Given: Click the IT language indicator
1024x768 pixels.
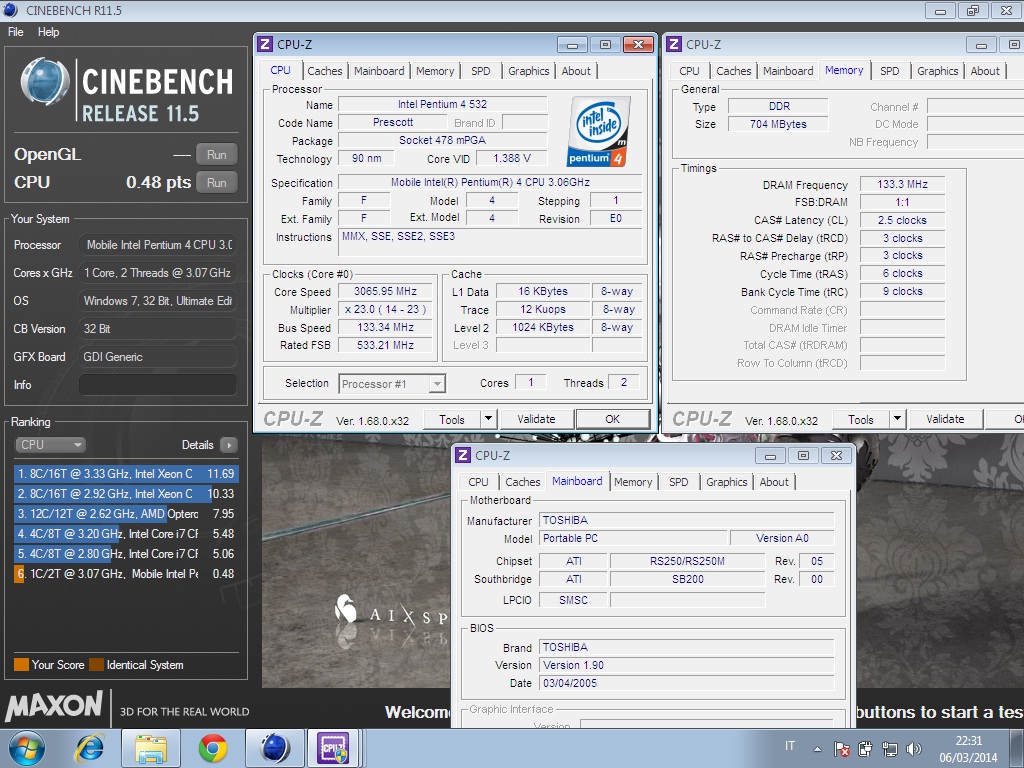Looking at the screenshot, I should point(790,745).
